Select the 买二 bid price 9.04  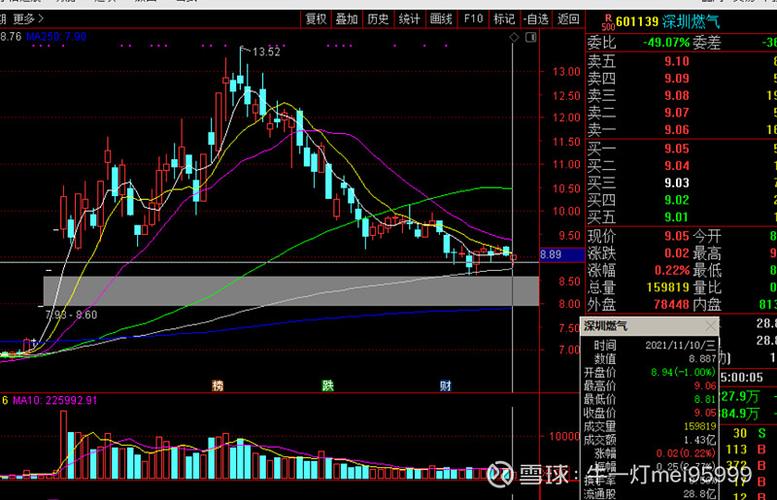click(676, 166)
